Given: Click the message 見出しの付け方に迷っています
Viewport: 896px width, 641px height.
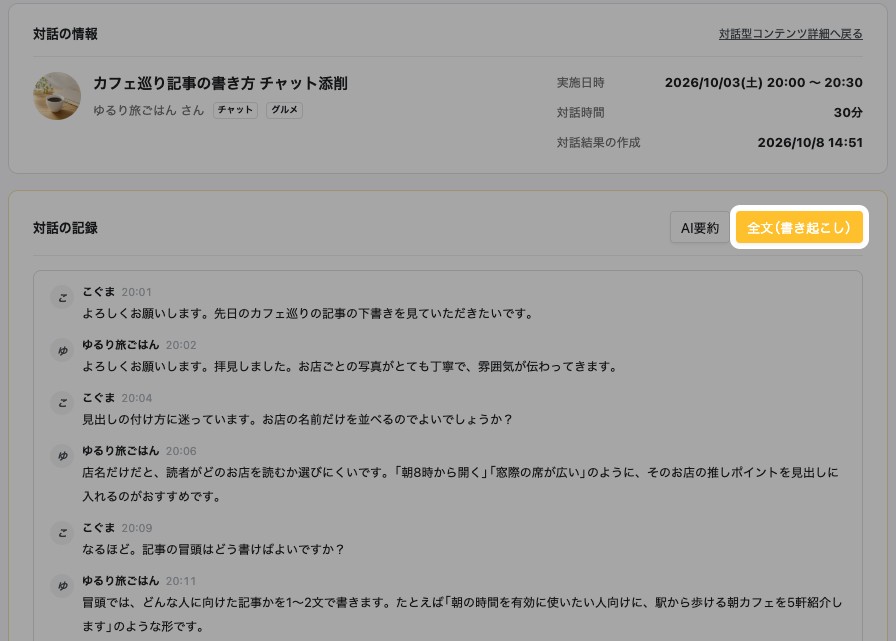Looking at the screenshot, I should pyautogui.click(x=297, y=419).
